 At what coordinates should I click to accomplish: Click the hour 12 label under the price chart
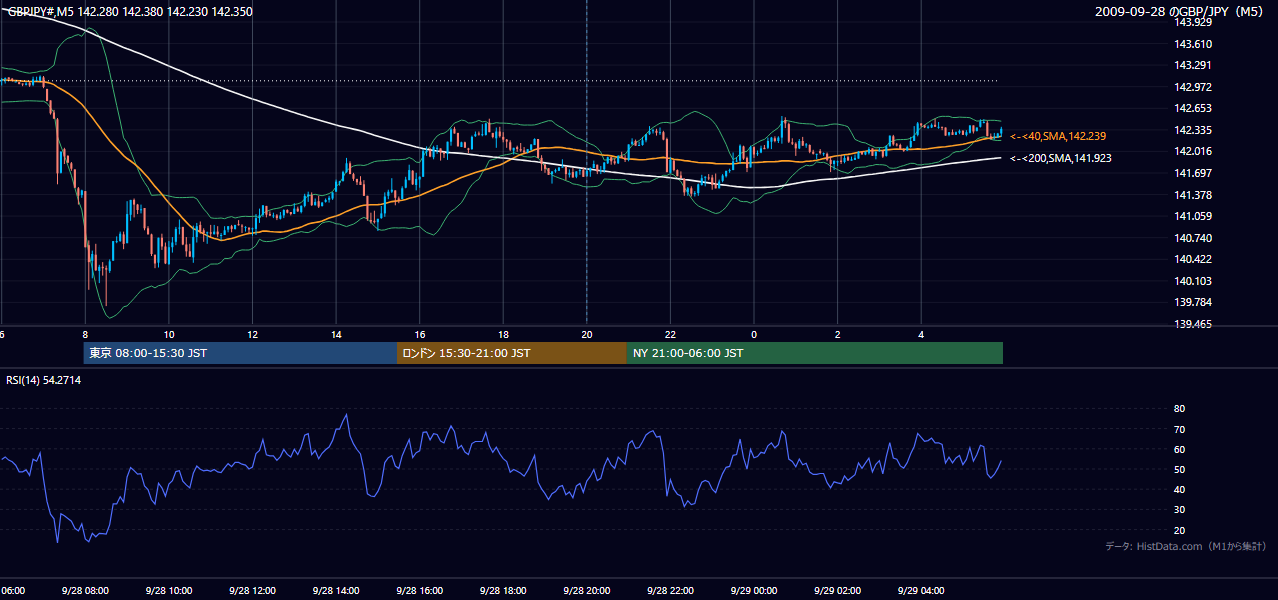(x=252, y=335)
